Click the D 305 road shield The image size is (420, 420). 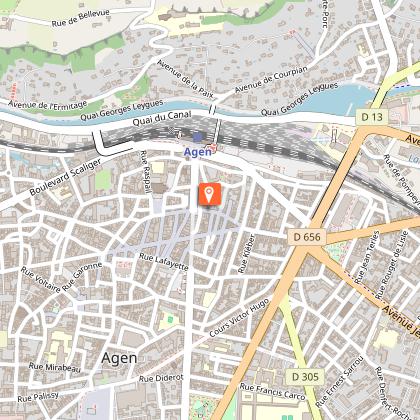tap(305, 377)
